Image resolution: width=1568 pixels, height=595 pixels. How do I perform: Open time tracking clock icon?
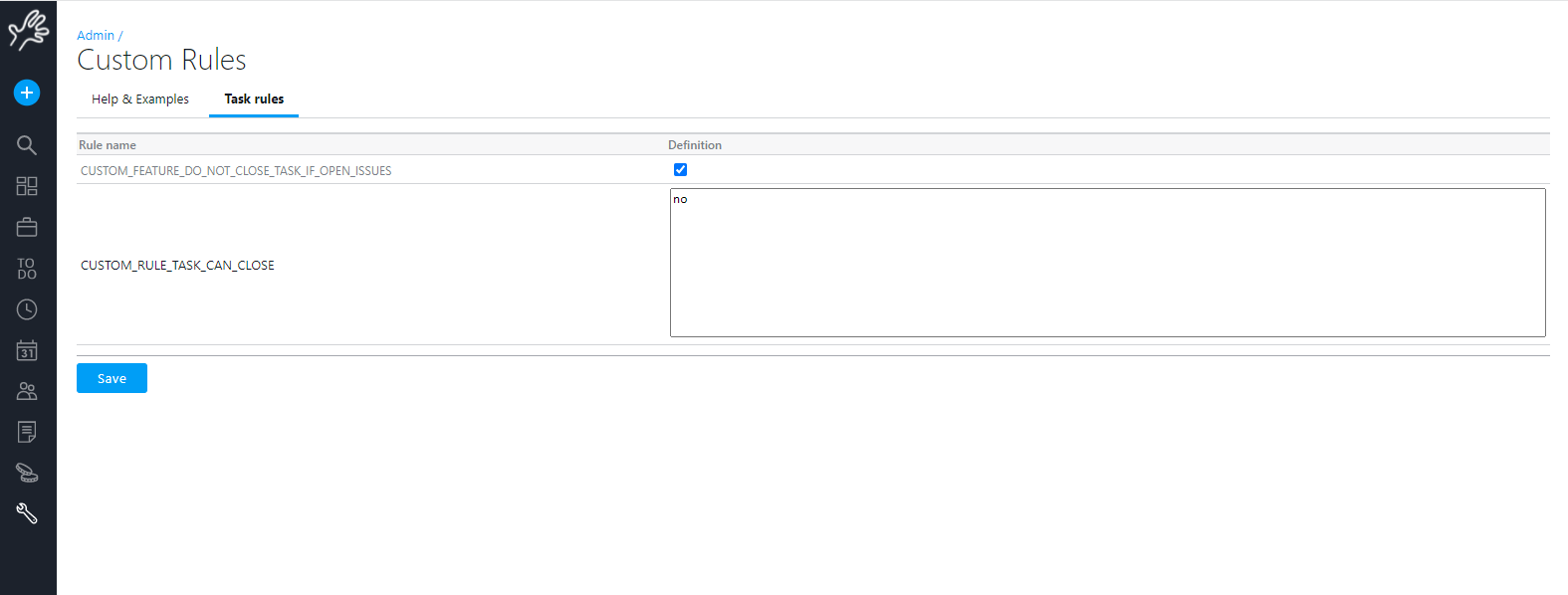pos(27,309)
